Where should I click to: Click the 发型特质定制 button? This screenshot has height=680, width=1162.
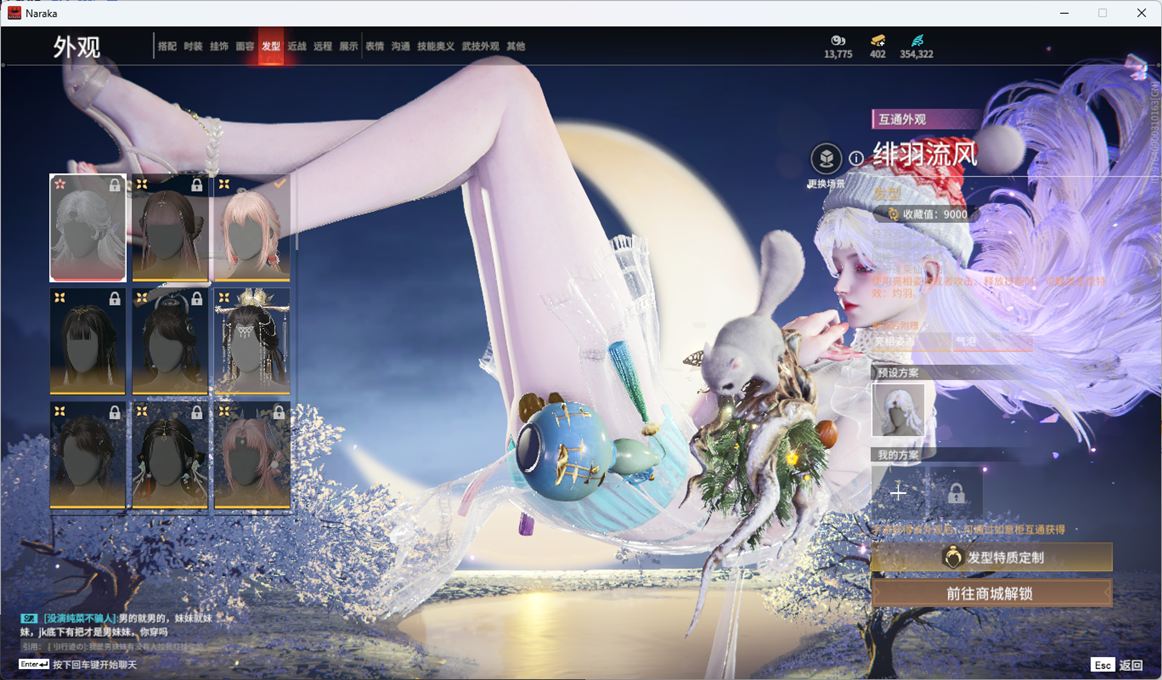[991, 557]
